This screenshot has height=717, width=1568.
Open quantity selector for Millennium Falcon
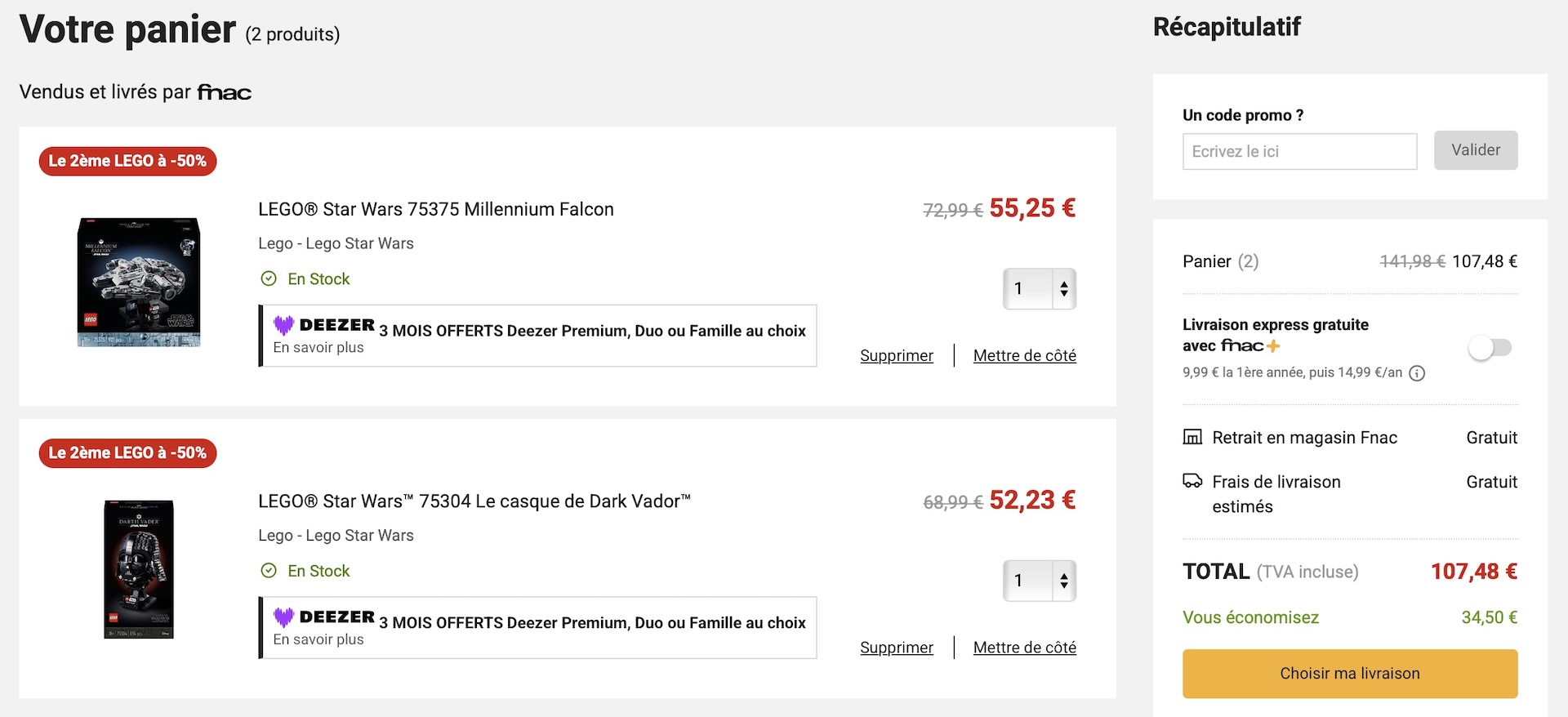(1040, 288)
